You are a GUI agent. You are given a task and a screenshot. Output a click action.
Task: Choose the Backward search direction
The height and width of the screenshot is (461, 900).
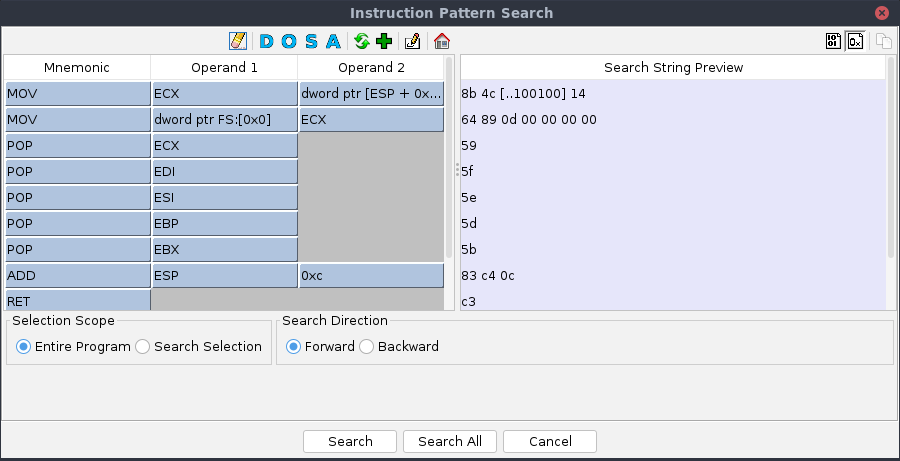point(367,347)
